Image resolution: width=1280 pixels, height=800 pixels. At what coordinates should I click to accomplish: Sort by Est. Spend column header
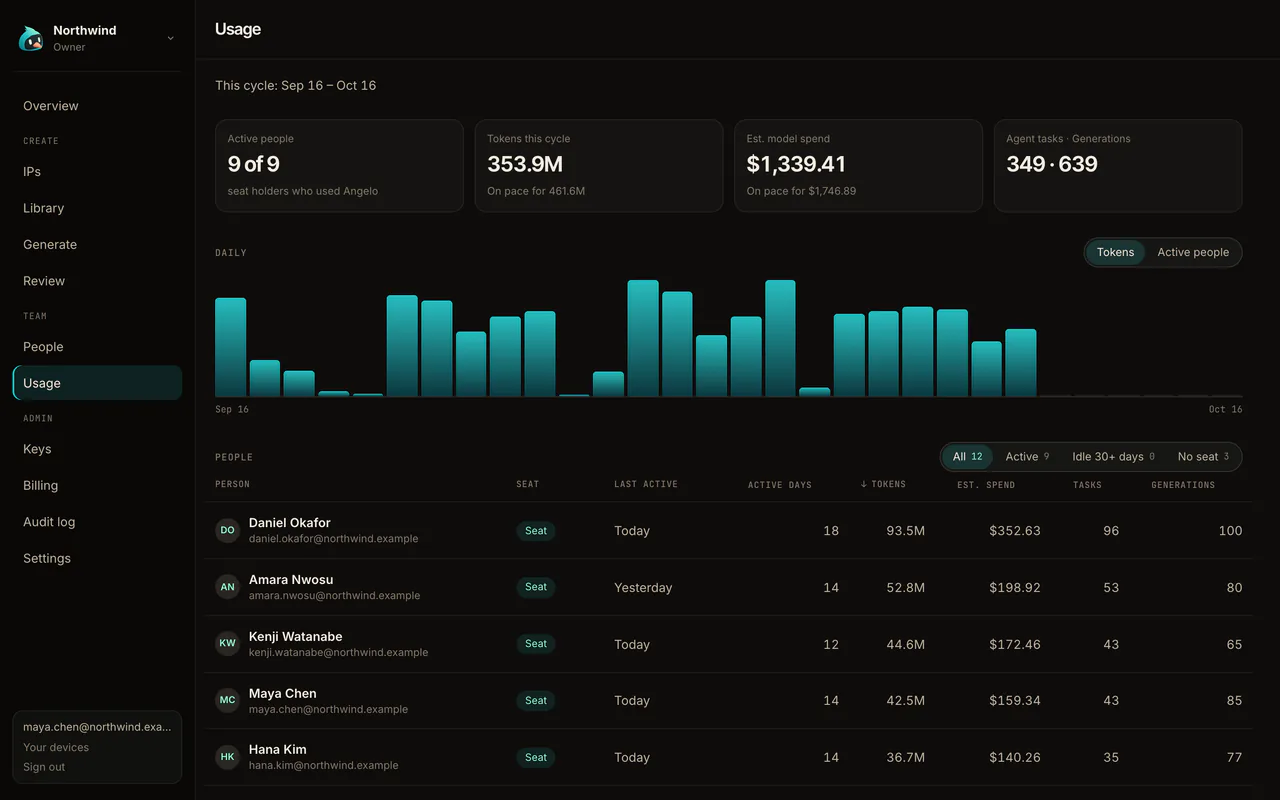tap(986, 485)
